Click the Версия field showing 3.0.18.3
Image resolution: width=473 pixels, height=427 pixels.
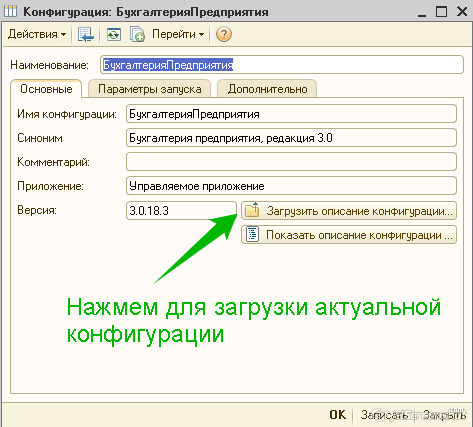click(181, 210)
